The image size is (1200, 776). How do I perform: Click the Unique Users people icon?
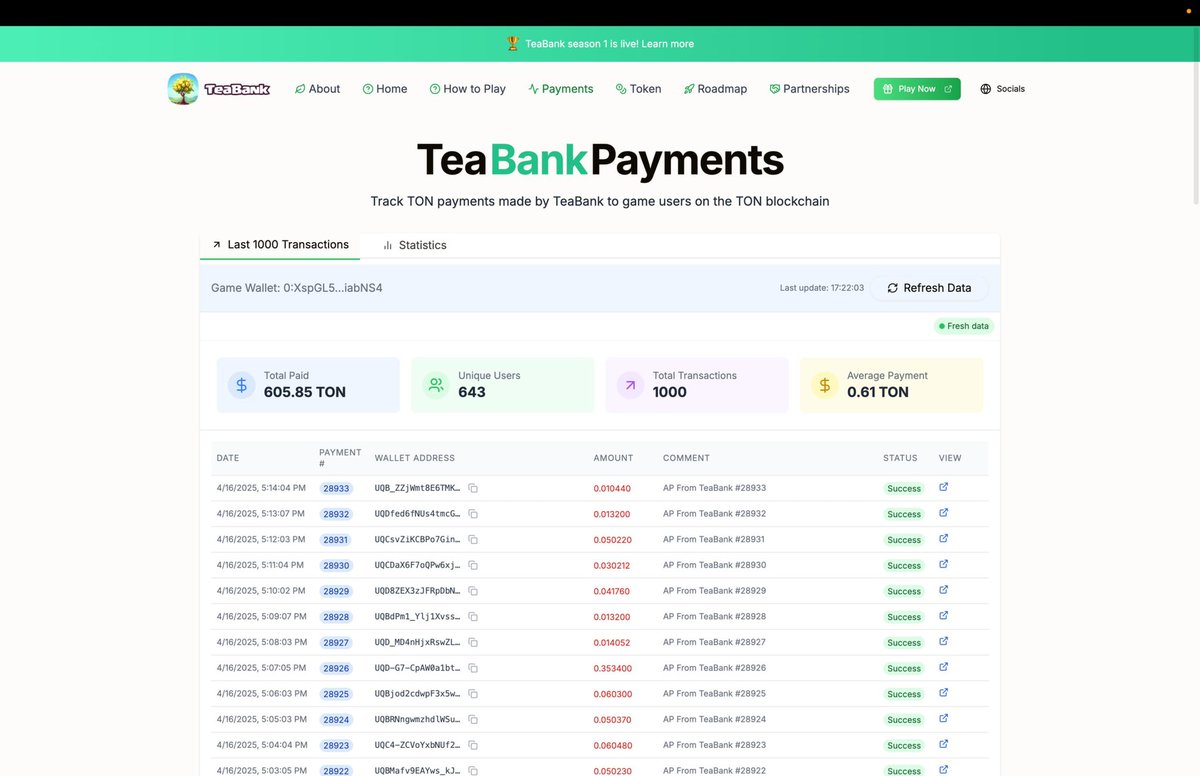pyautogui.click(x=435, y=385)
